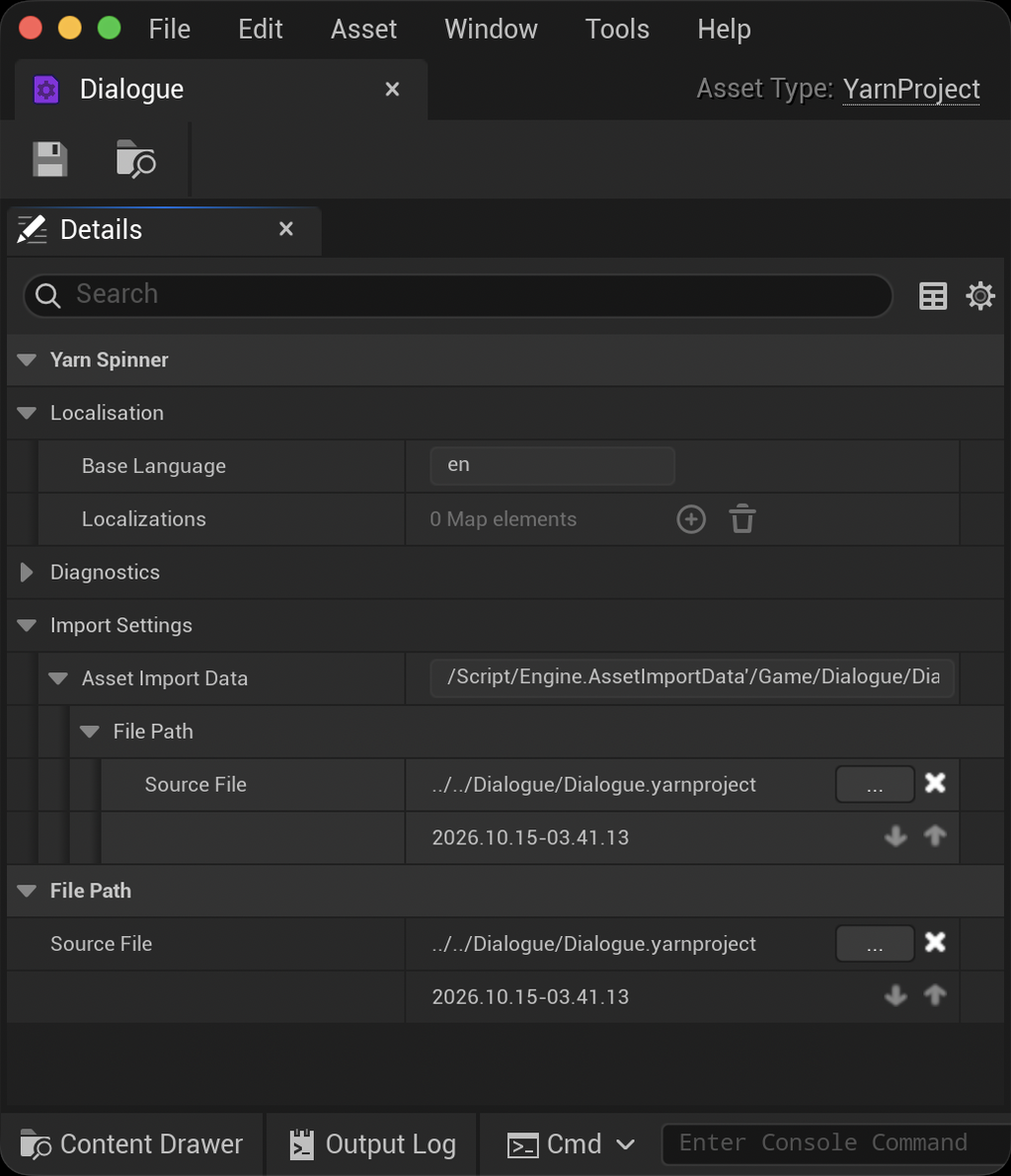The image size is (1011, 1176).
Task: Collapse the Localisation section
Action: click(x=27, y=414)
